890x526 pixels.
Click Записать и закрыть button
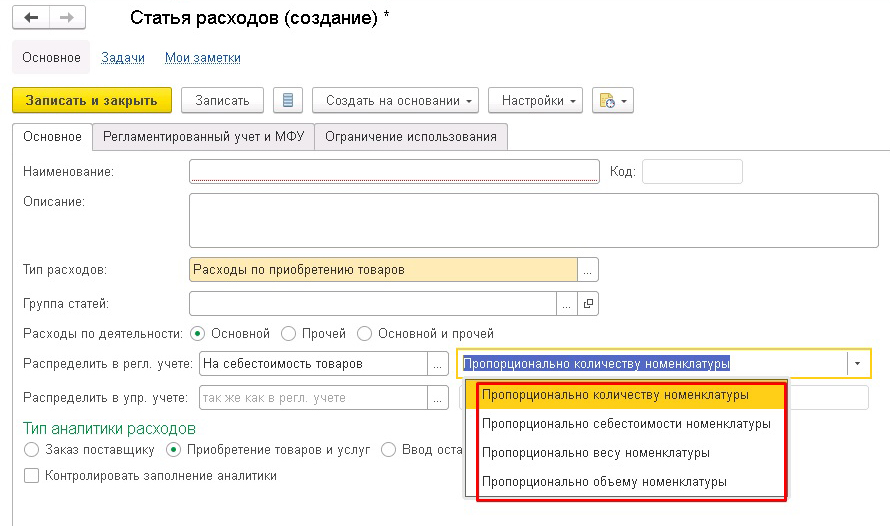tap(92, 100)
